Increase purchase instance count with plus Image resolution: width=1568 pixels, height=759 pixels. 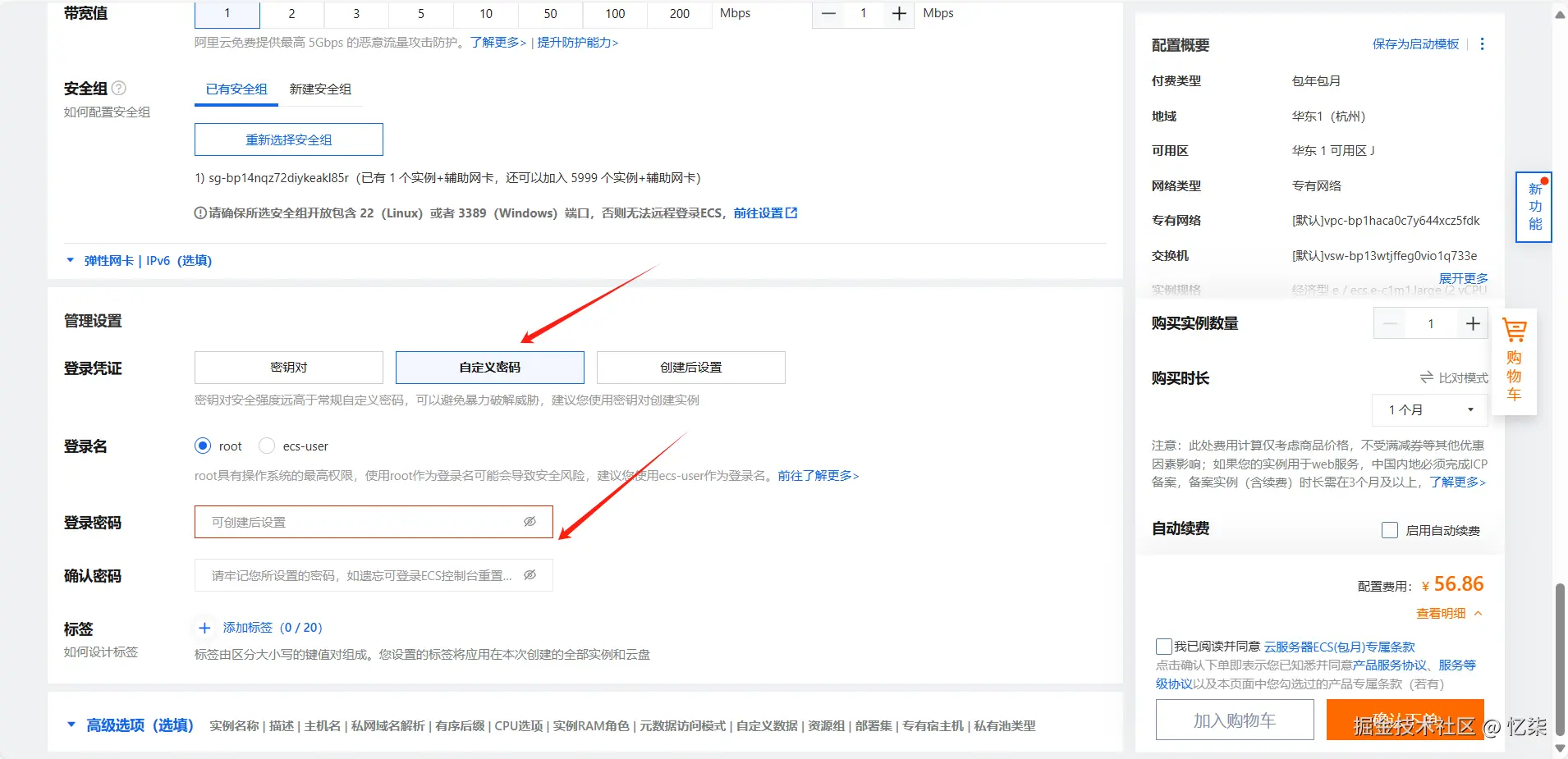(x=1473, y=323)
